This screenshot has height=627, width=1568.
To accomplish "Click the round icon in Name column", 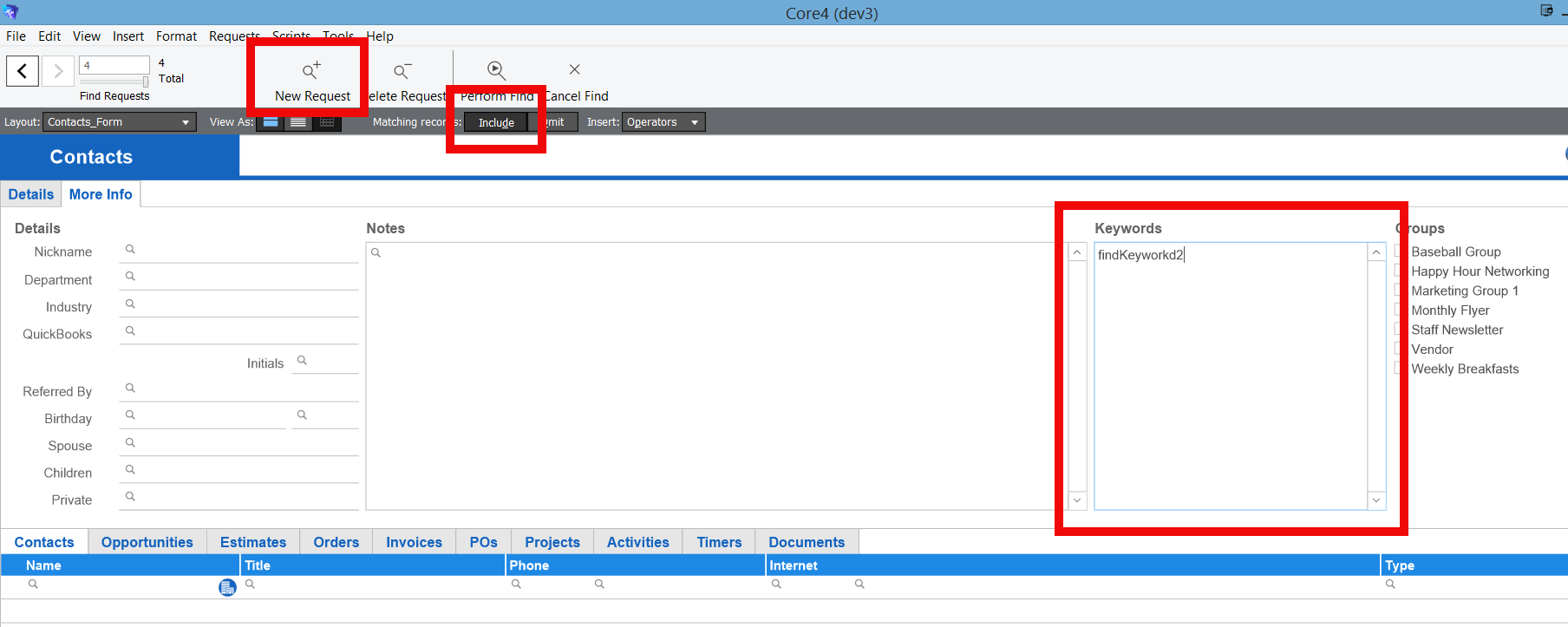I will (227, 588).
